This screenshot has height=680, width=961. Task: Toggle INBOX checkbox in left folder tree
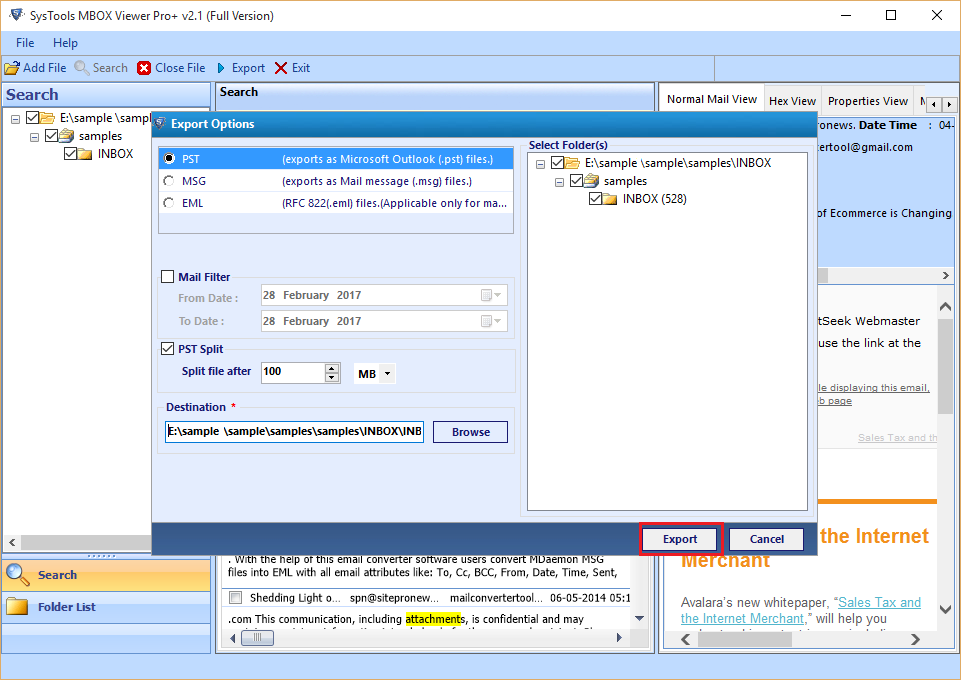(x=70, y=154)
